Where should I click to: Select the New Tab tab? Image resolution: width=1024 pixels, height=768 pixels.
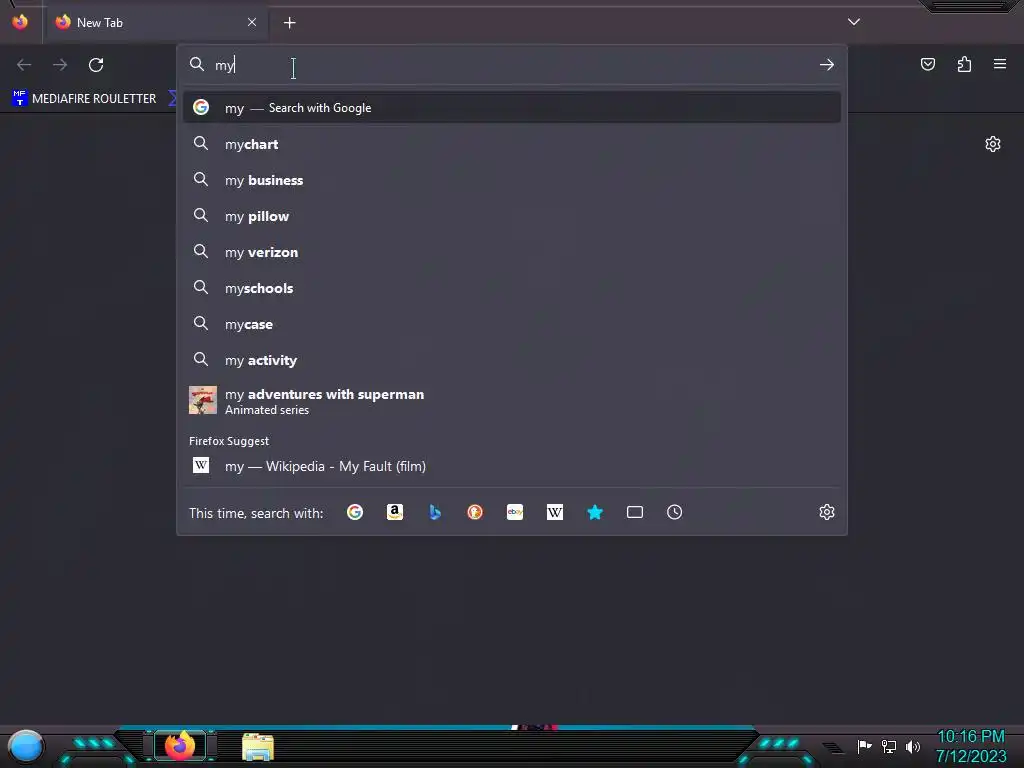click(157, 22)
